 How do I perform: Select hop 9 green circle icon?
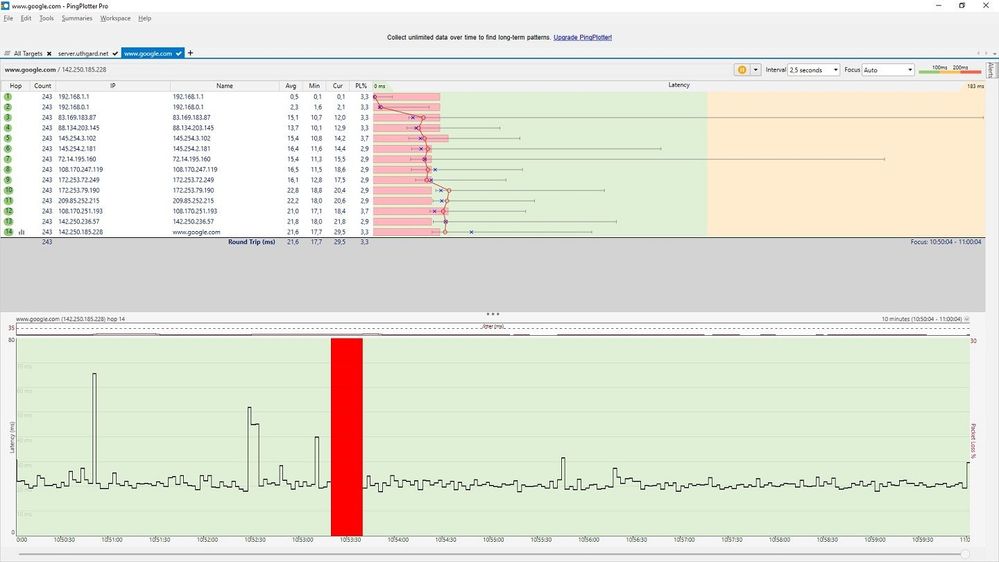tap(8, 180)
